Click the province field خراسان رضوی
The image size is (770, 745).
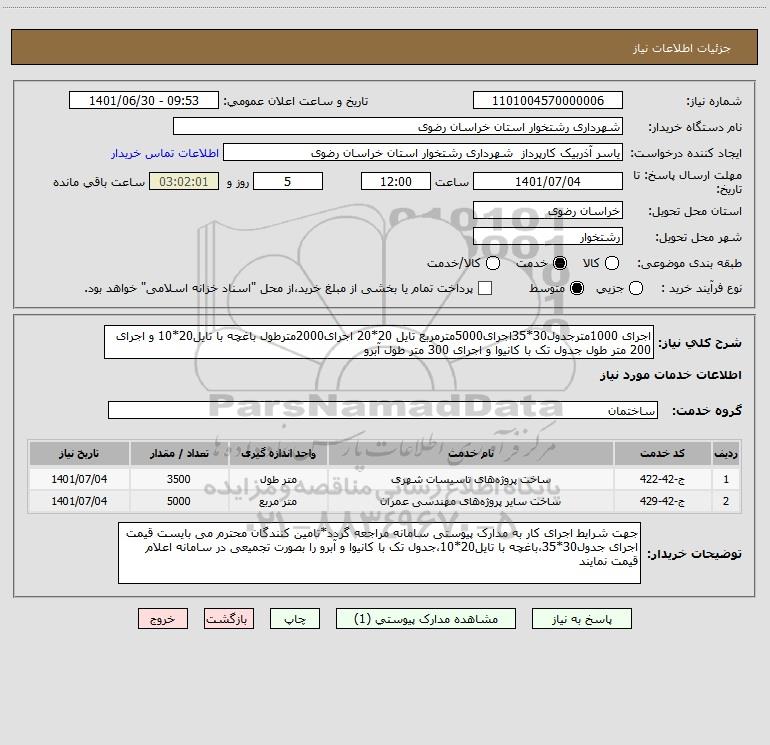[x=548, y=211]
